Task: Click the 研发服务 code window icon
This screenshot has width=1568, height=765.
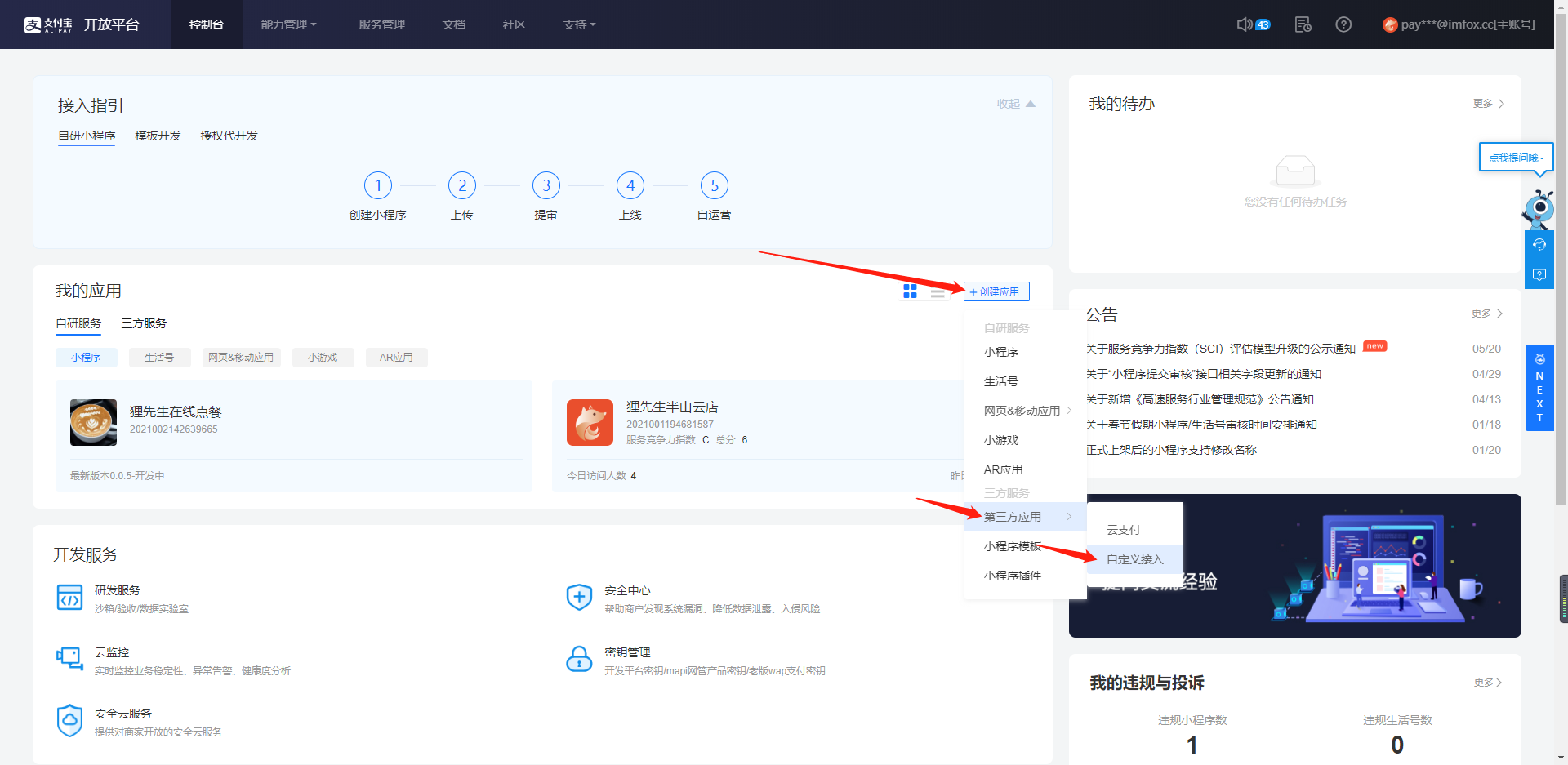Action: (69, 598)
